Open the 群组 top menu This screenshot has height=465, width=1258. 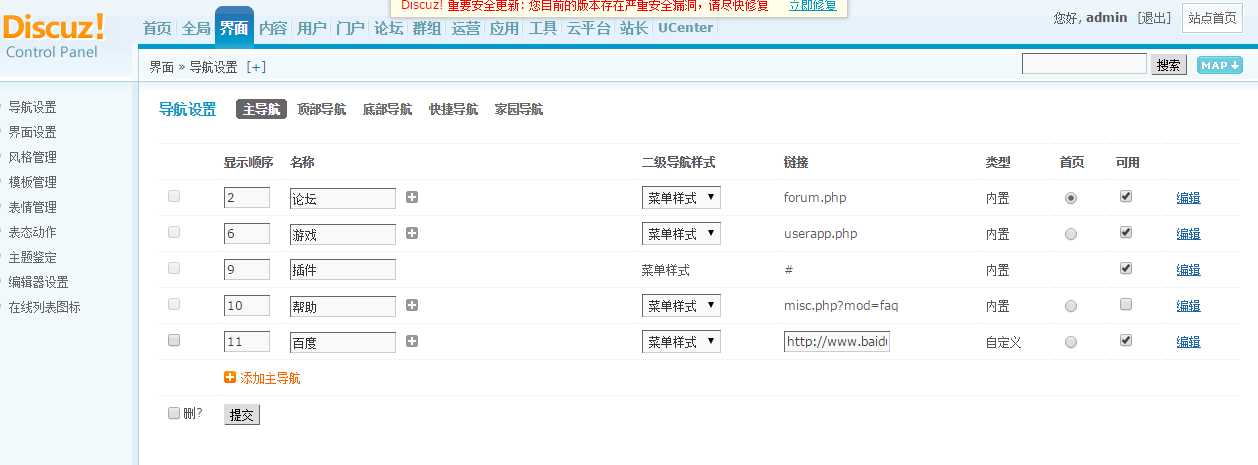(x=427, y=28)
